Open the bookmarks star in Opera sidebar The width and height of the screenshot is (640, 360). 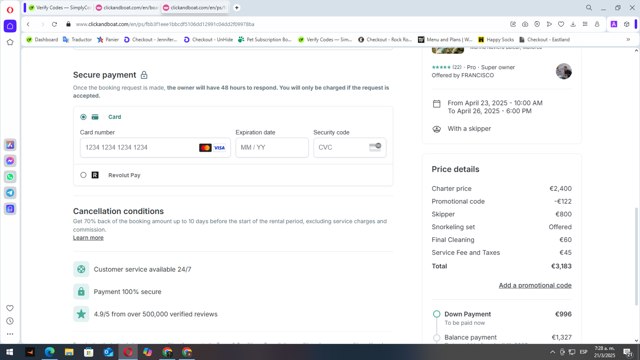(10, 42)
